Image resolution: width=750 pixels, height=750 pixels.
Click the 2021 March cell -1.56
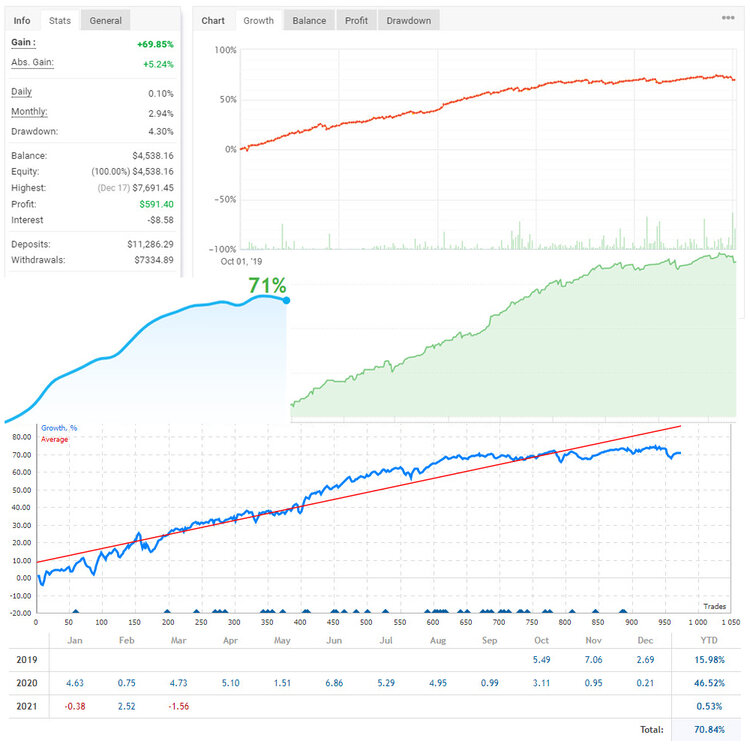point(178,706)
